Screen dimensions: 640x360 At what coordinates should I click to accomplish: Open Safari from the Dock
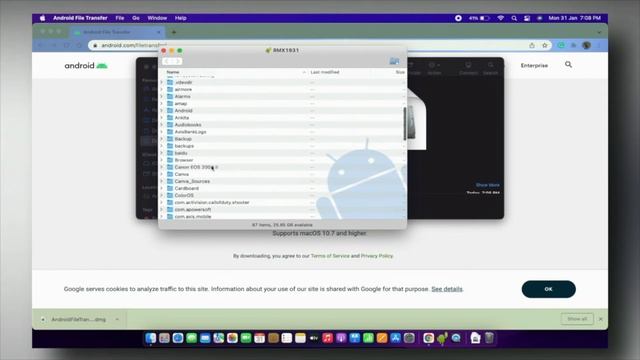point(178,338)
